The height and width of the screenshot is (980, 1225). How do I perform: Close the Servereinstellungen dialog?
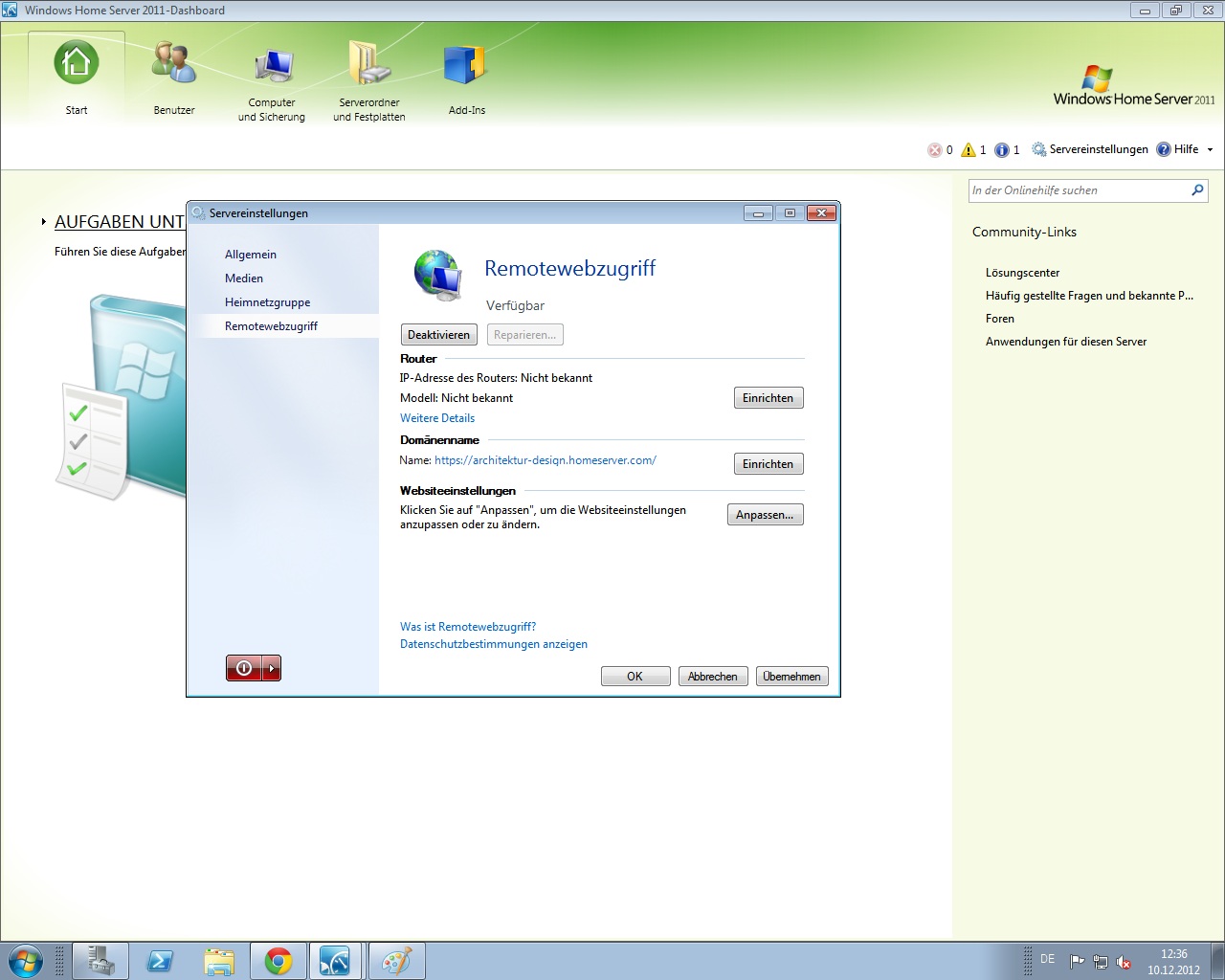coord(821,213)
